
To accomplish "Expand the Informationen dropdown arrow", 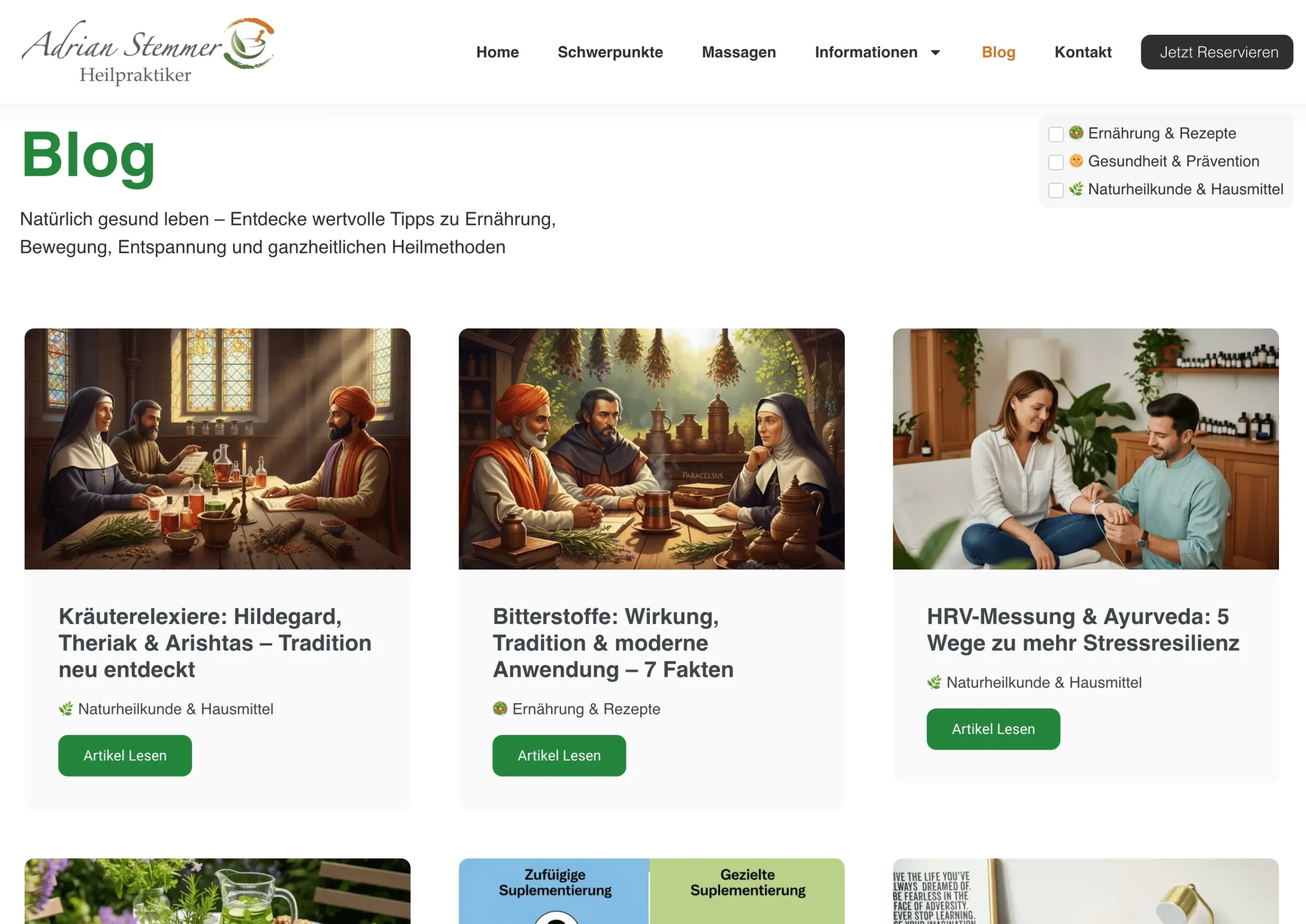I will pos(935,53).
